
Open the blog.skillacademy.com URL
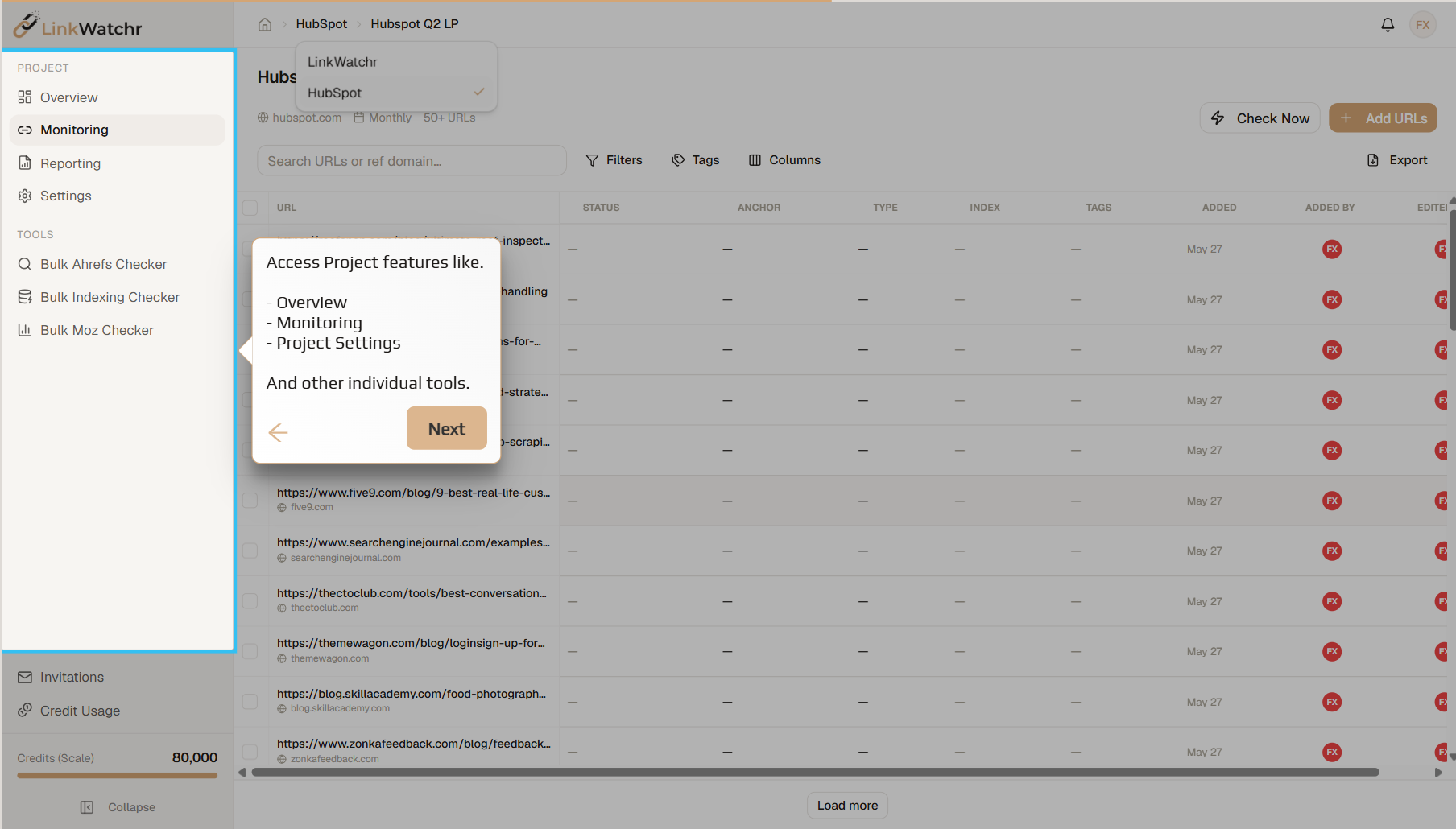[x=412, y=694]
